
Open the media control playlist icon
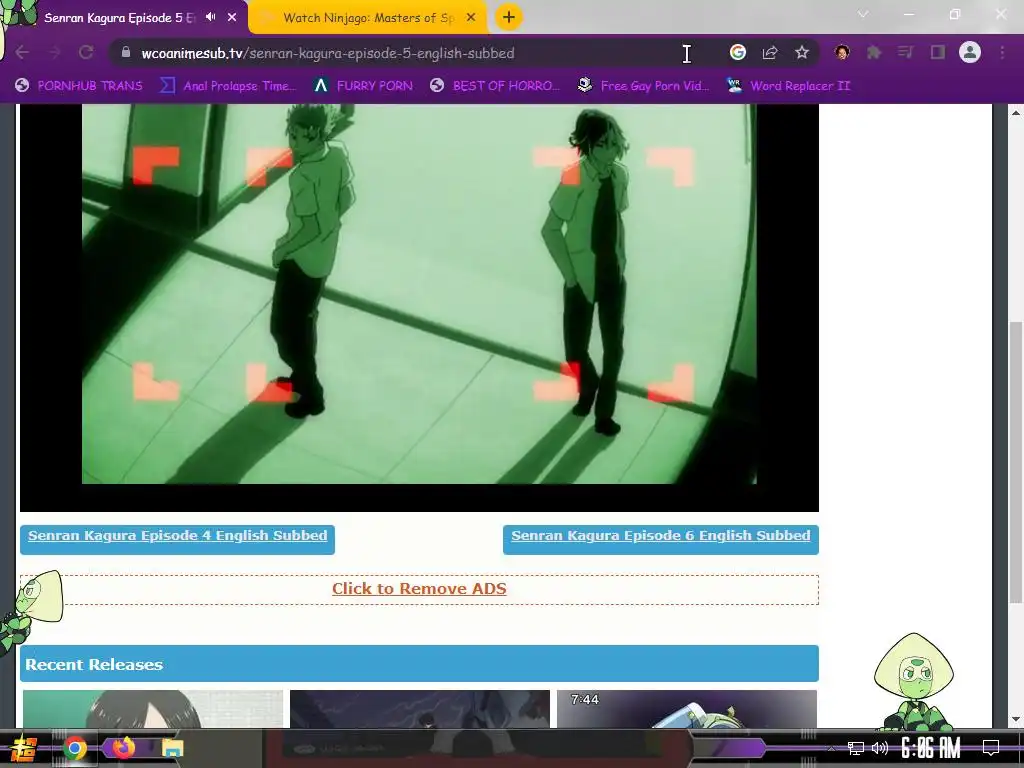tap(906, 52)
